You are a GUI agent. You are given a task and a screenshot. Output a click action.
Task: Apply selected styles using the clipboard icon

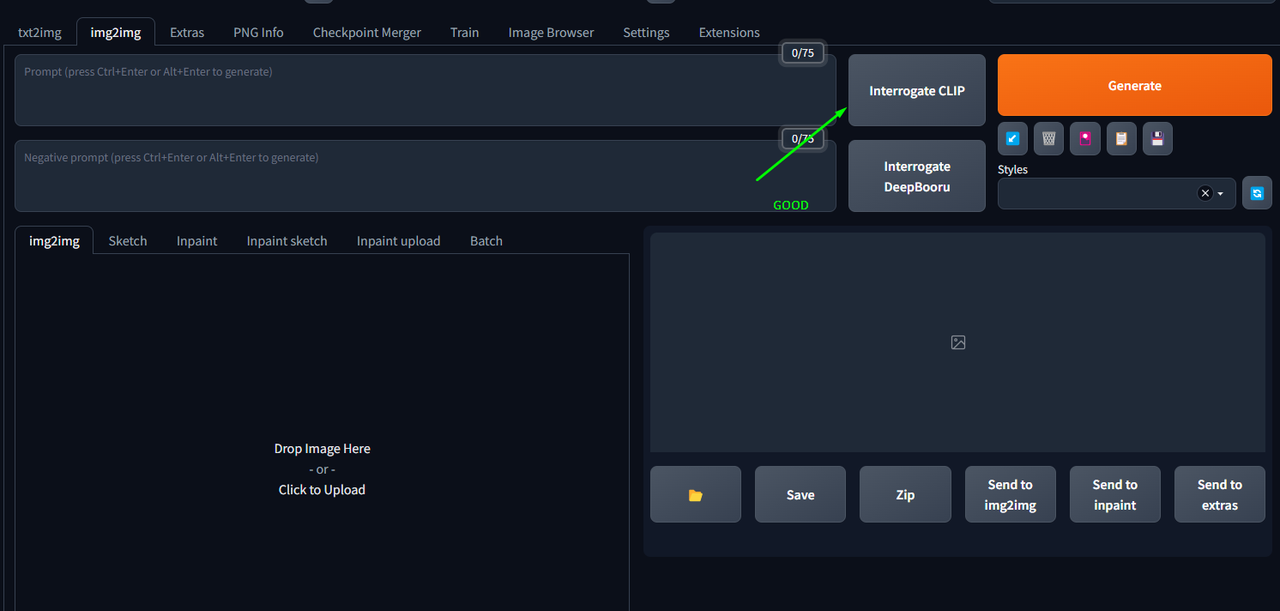1121,139
